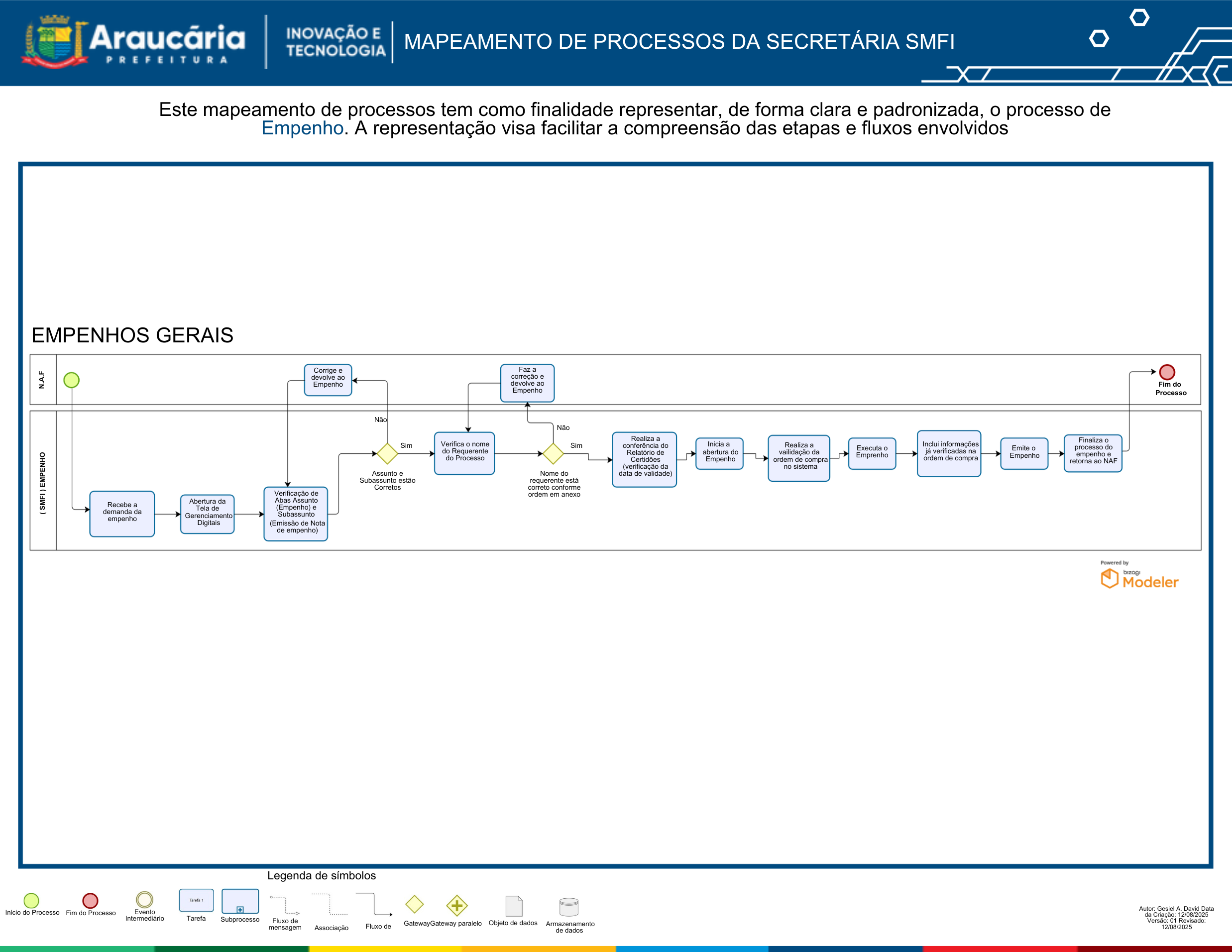The height and width of the screenshot is (952, 1232).
Task: Click the Gateway paralelo legend symbol
Action: tap(457, 906)
